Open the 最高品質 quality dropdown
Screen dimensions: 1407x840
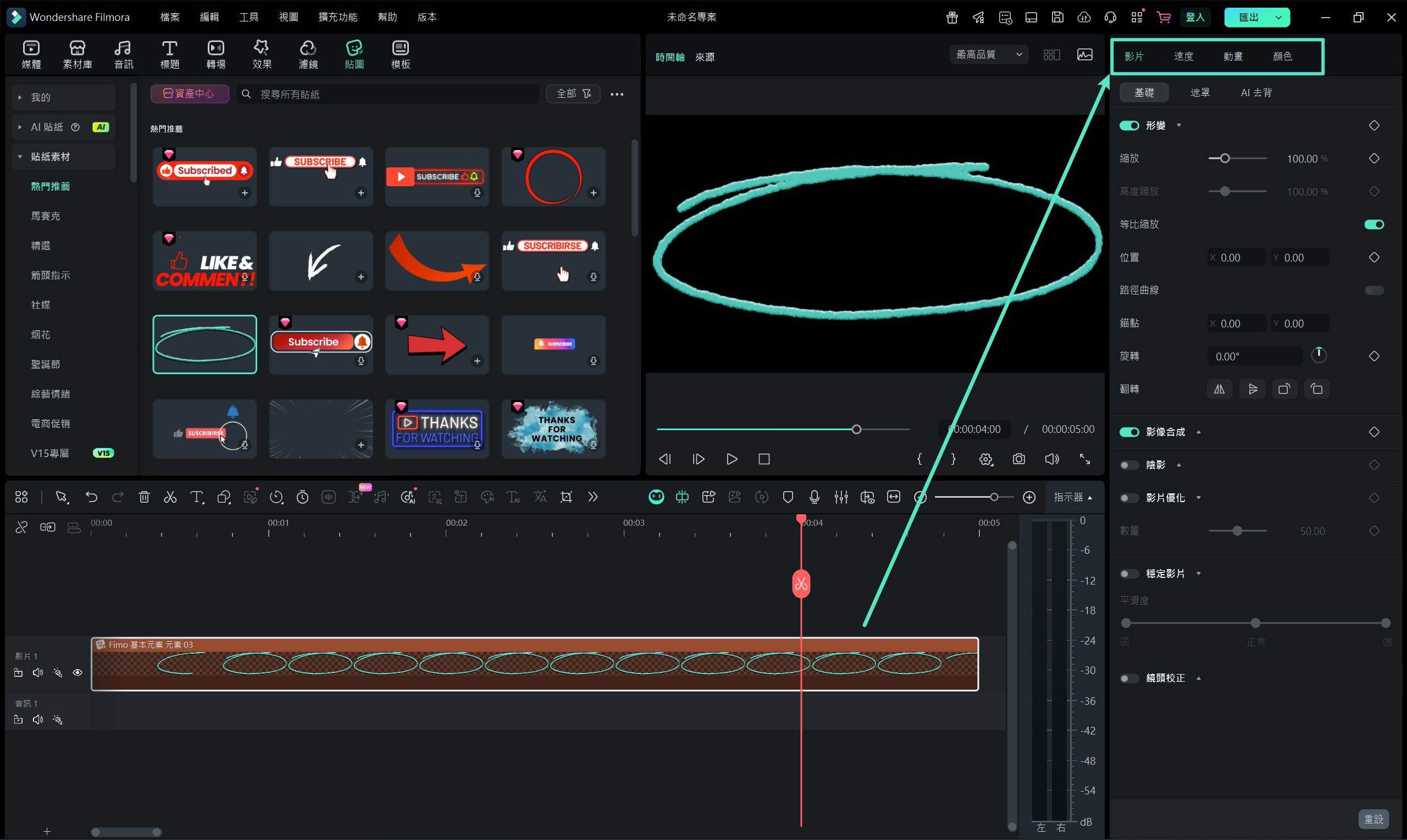(x=989, y=55)
